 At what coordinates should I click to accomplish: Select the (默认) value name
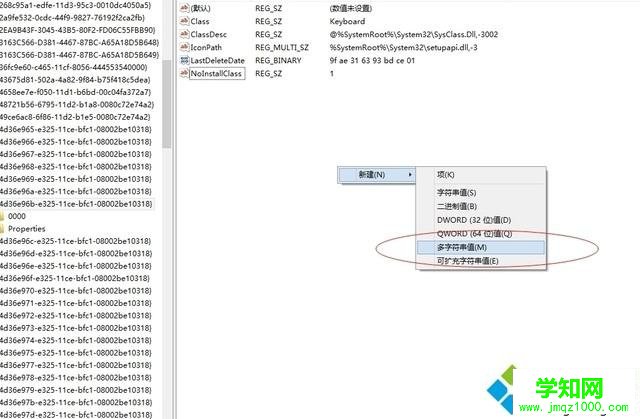(200, 8)
